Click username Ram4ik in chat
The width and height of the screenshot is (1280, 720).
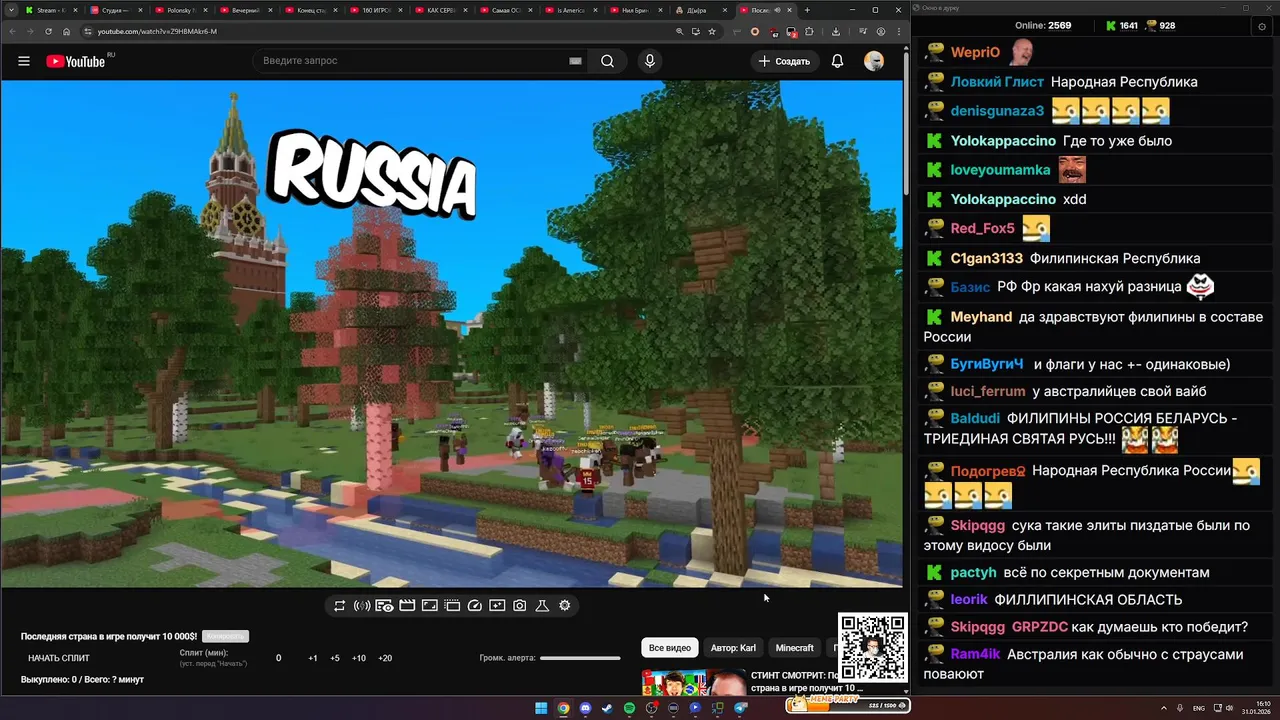[975, 654]
